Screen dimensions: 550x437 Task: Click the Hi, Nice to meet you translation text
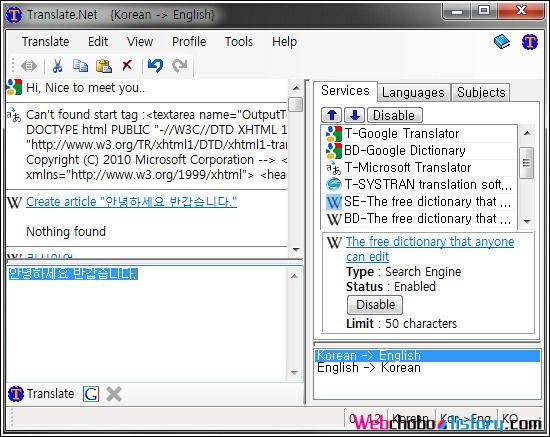click(x=85, y=88)
